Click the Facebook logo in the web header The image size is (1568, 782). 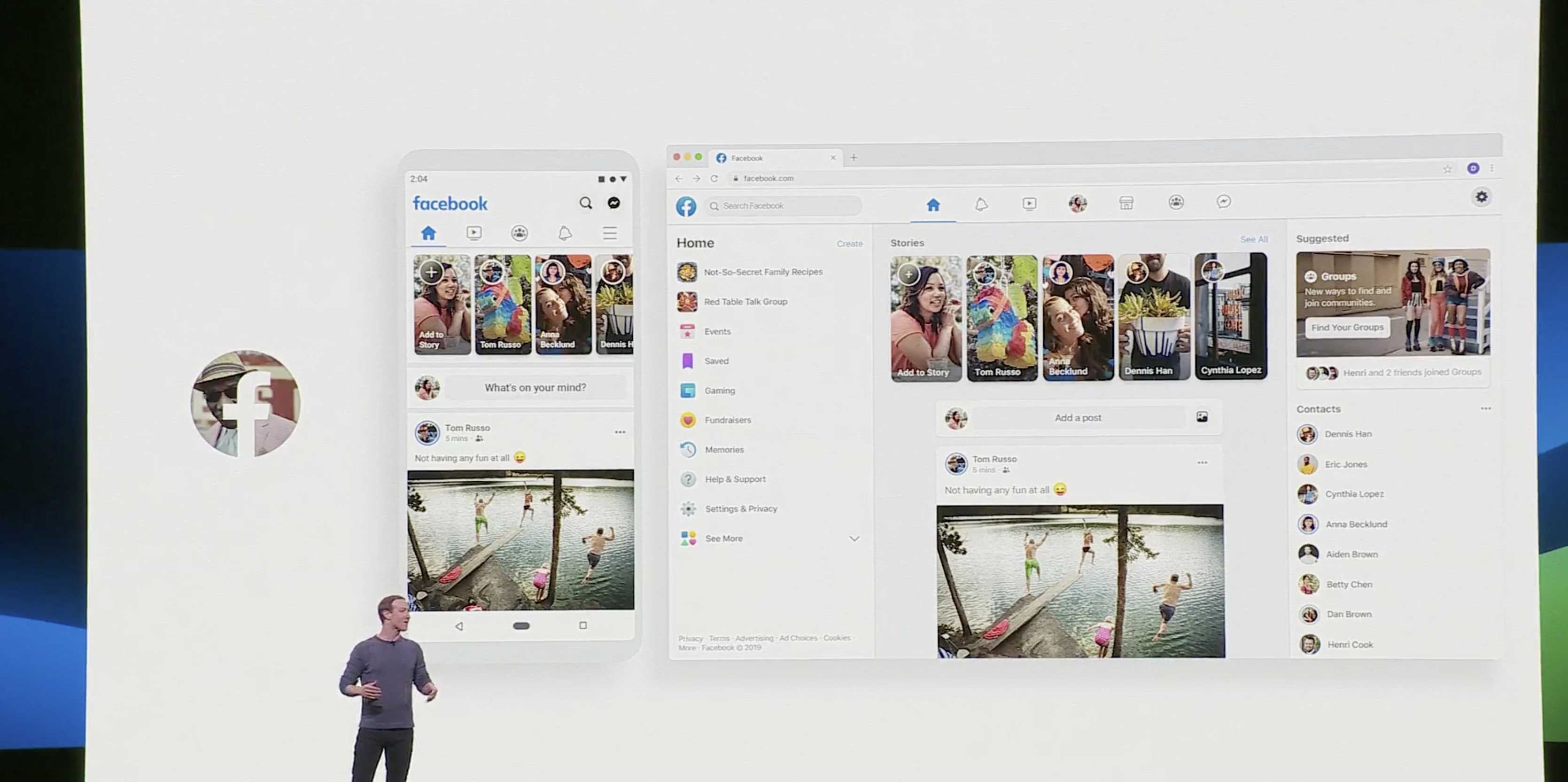click(686, 206)
